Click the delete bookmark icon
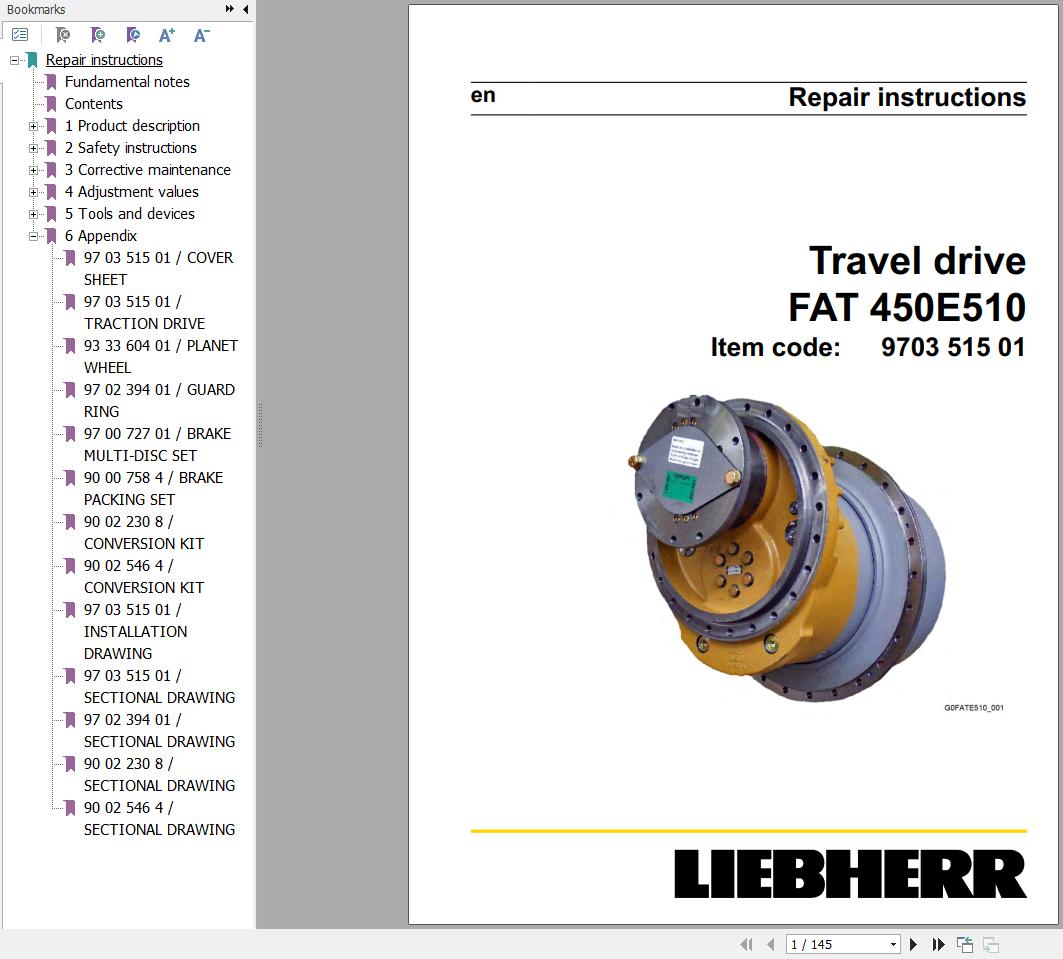The height and width of the screenshot is (959, 1063). click(62, 35)
